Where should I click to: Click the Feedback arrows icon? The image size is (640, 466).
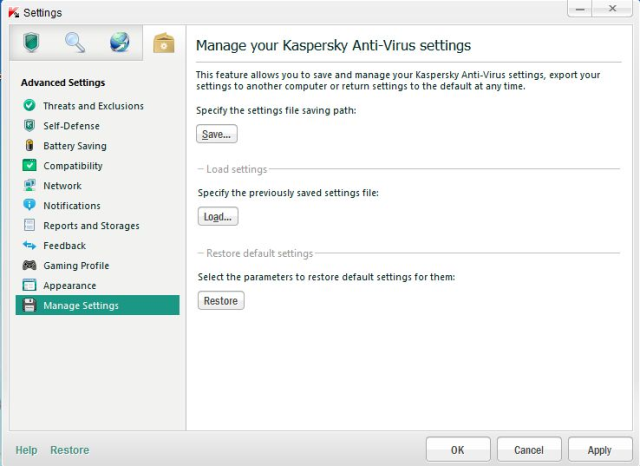29,246
